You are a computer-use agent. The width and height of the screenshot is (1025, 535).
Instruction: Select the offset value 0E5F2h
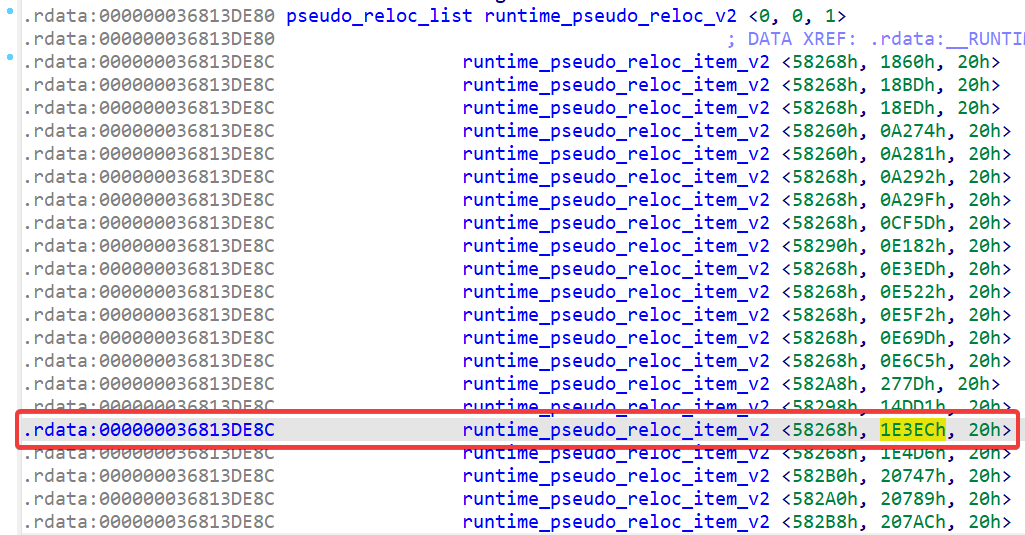913,315
